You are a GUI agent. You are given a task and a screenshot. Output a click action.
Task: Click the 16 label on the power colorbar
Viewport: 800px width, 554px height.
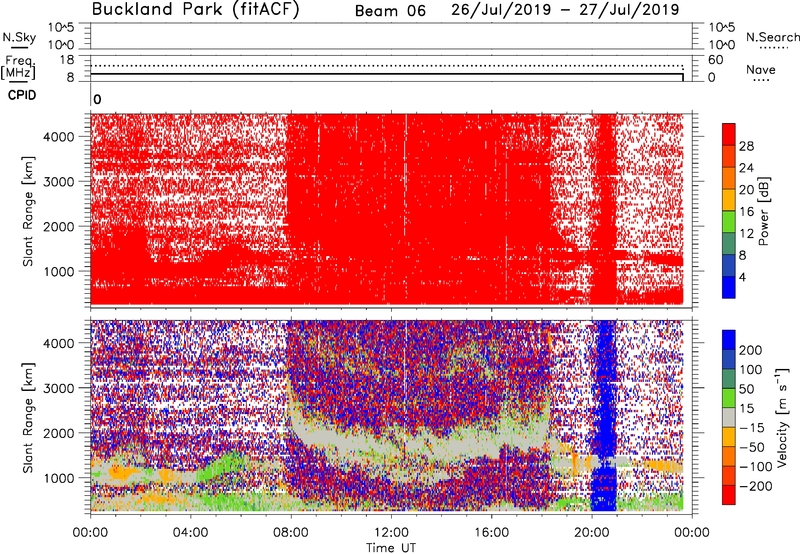point(746,212)
